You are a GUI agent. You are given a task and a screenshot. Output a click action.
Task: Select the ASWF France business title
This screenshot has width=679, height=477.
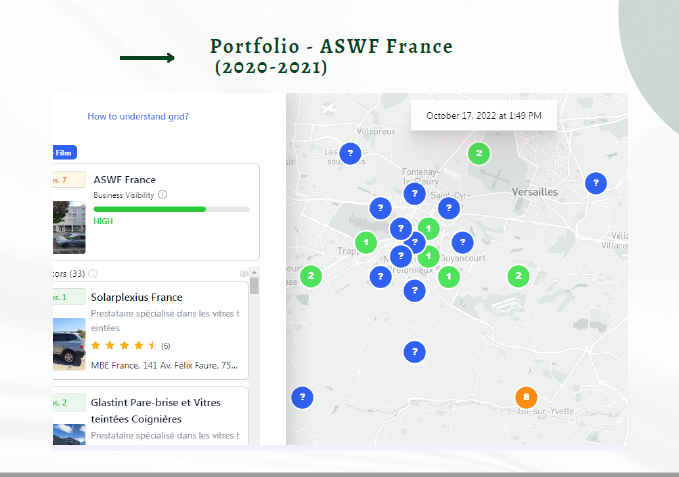pos(124,180)
